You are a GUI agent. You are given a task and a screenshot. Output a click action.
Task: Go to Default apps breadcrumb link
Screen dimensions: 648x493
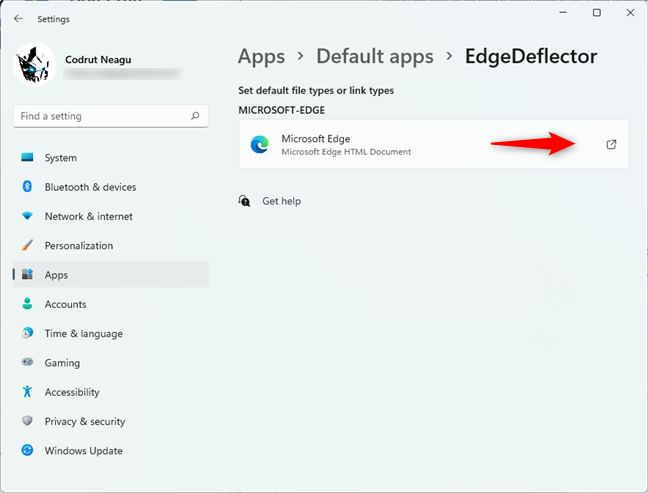pyautogui.click(x=375, y=57)
